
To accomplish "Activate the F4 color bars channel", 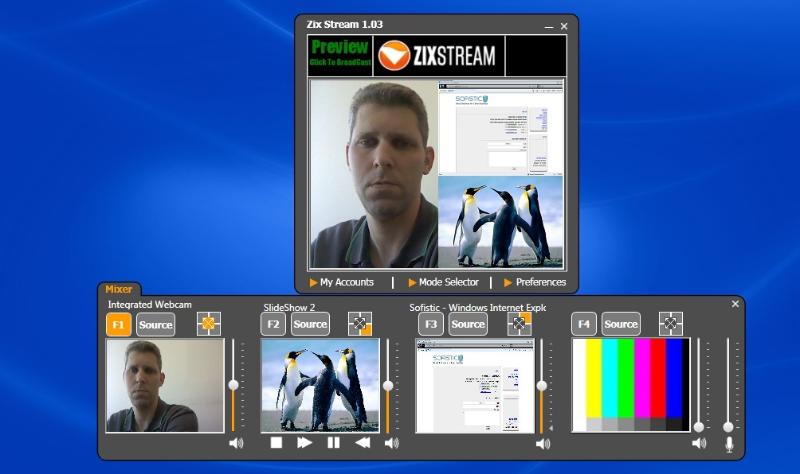I will (x=584, y=324).
